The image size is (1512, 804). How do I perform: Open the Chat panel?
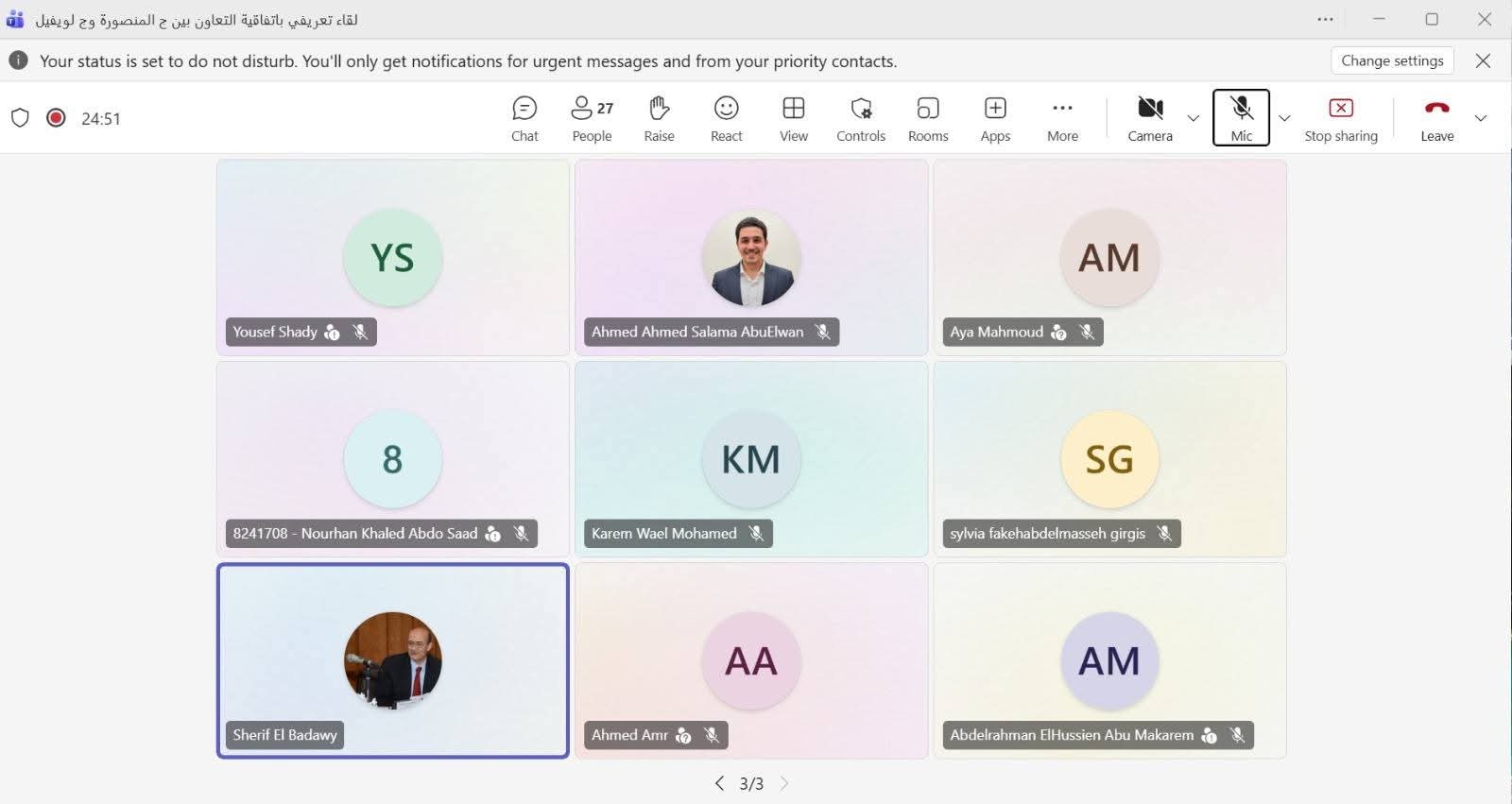pyautogui.click(x=524, y=119)
